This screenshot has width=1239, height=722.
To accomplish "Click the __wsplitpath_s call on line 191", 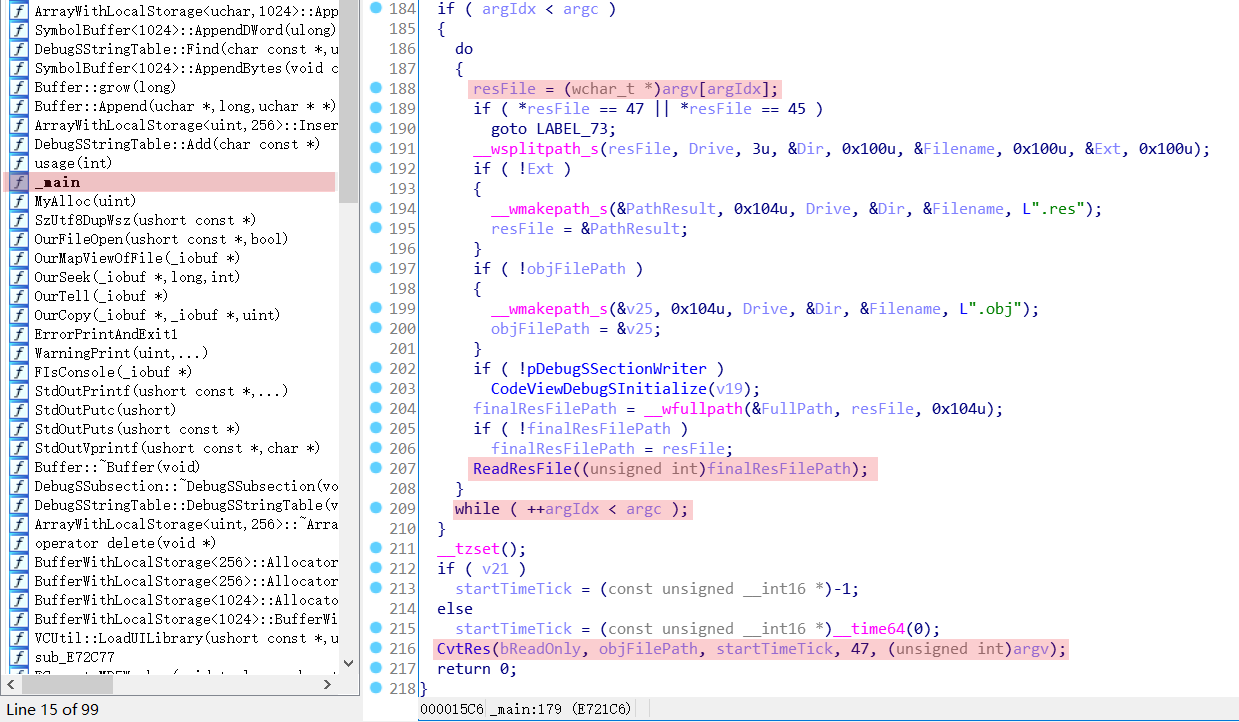I will (x=535, y=149).
